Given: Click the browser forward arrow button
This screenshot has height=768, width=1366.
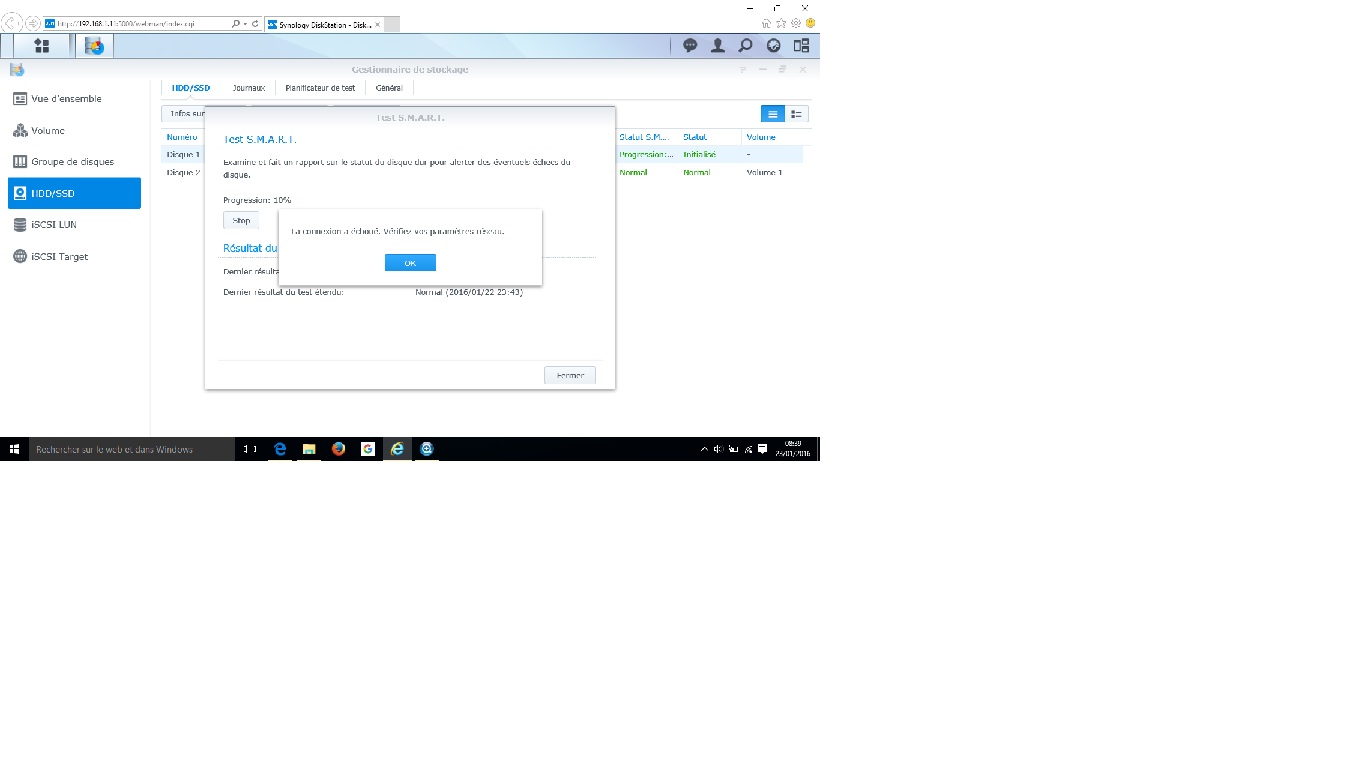Looking at the screenshot, I should [x=33, y=23].
